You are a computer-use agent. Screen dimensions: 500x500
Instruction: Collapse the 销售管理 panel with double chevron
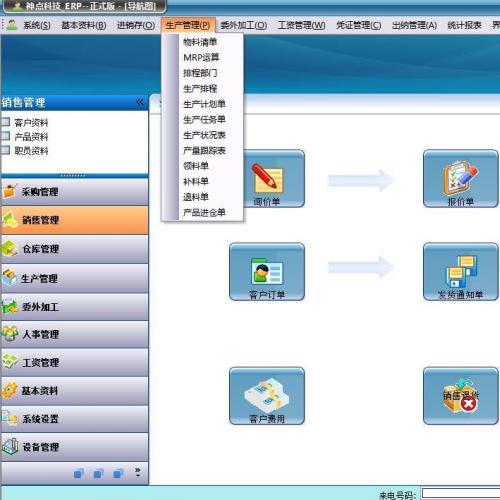(x=140, y=102)
